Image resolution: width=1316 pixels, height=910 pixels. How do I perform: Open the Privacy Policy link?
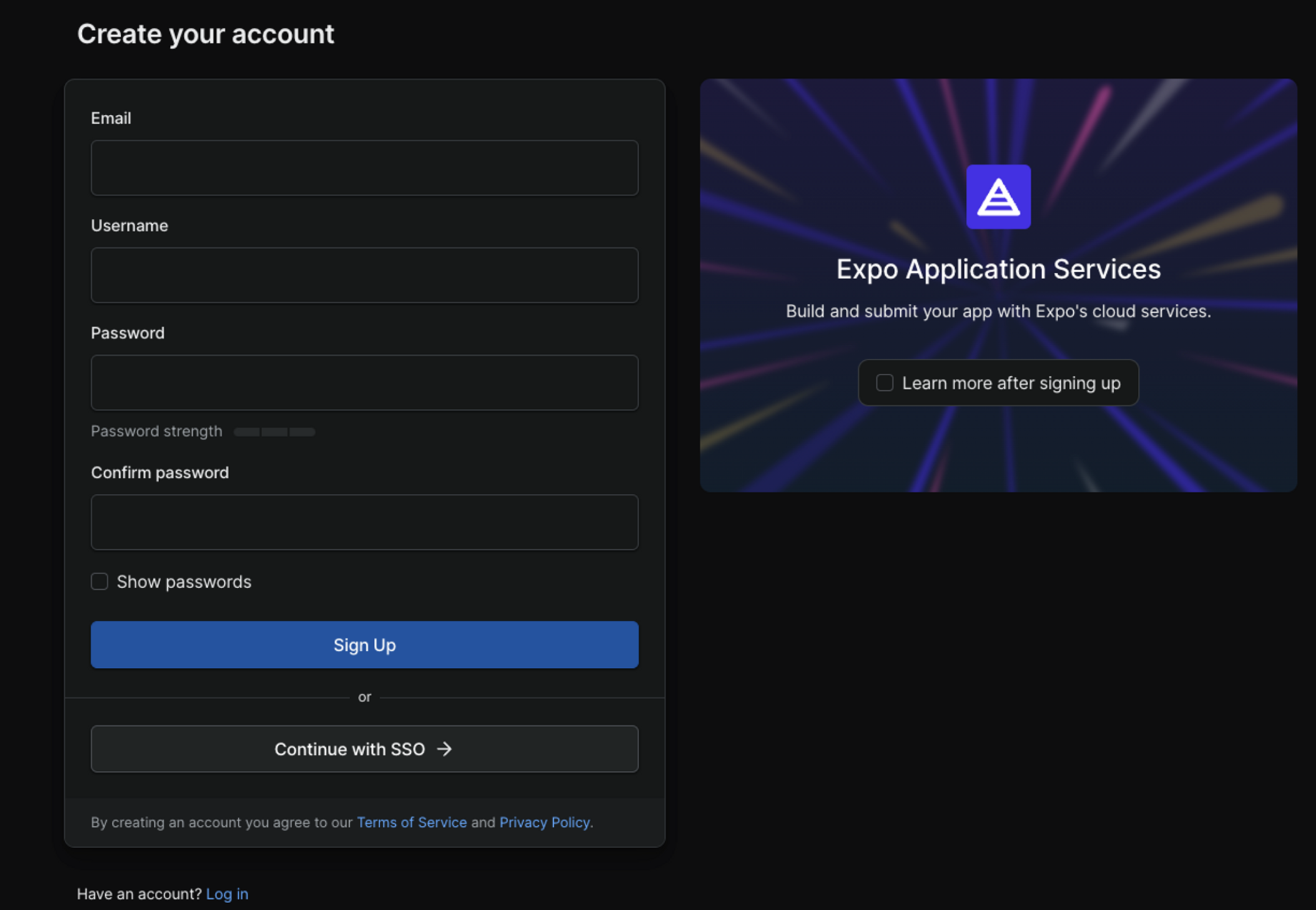pos(544,822)
